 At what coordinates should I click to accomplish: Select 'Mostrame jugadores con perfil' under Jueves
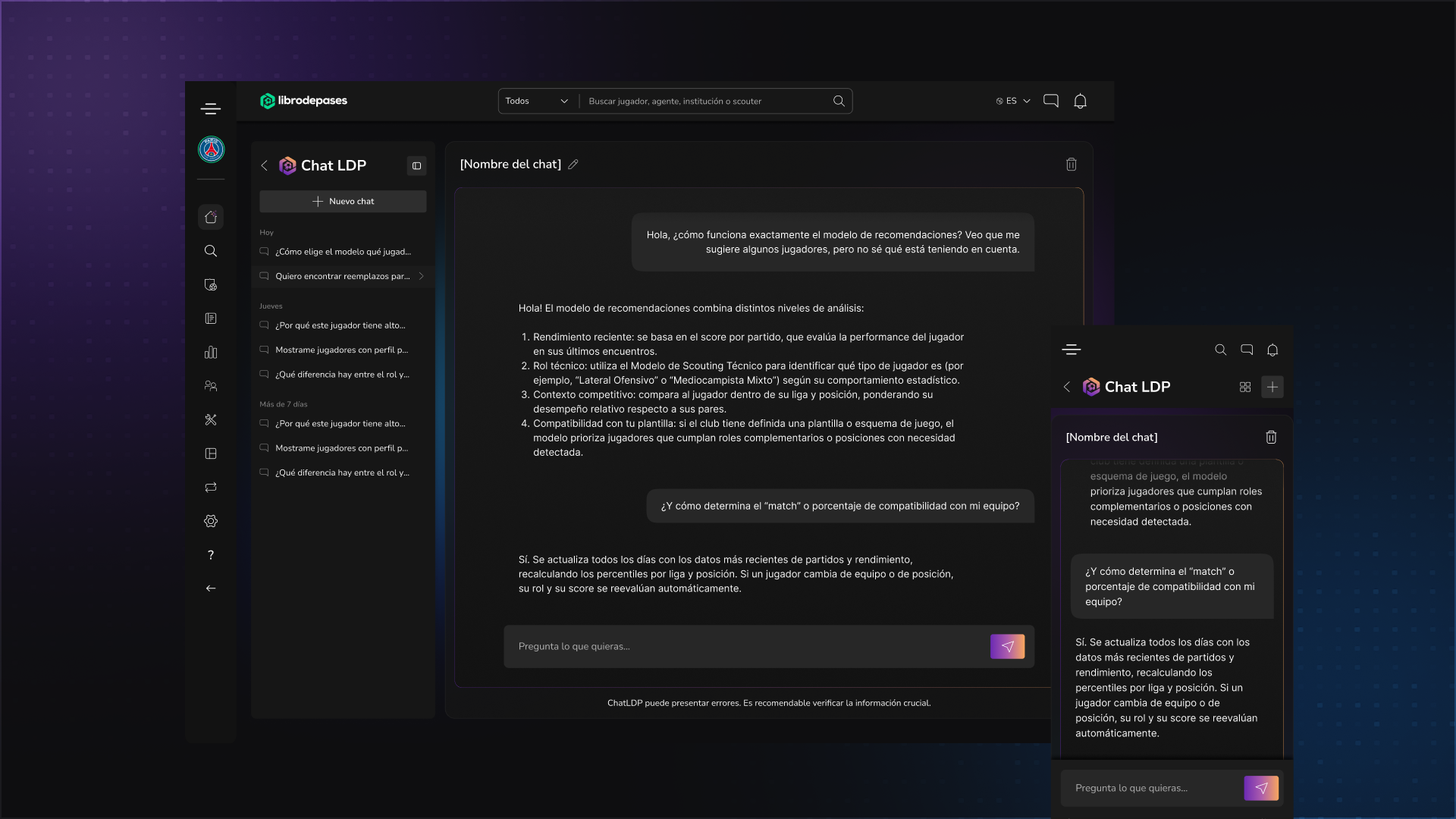pos(341,350)
